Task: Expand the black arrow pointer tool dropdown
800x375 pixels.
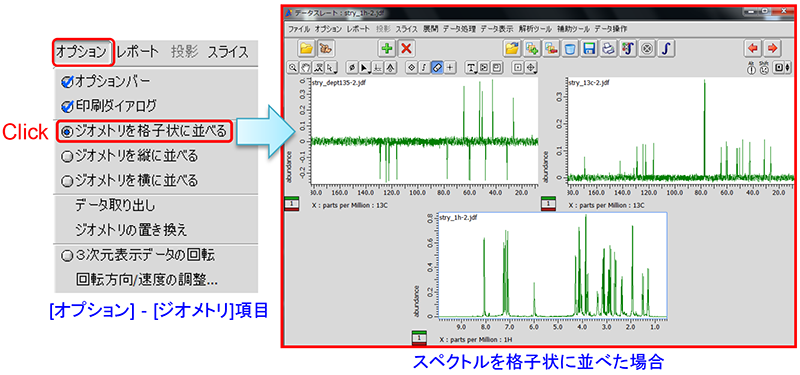Action: [364, 67]
